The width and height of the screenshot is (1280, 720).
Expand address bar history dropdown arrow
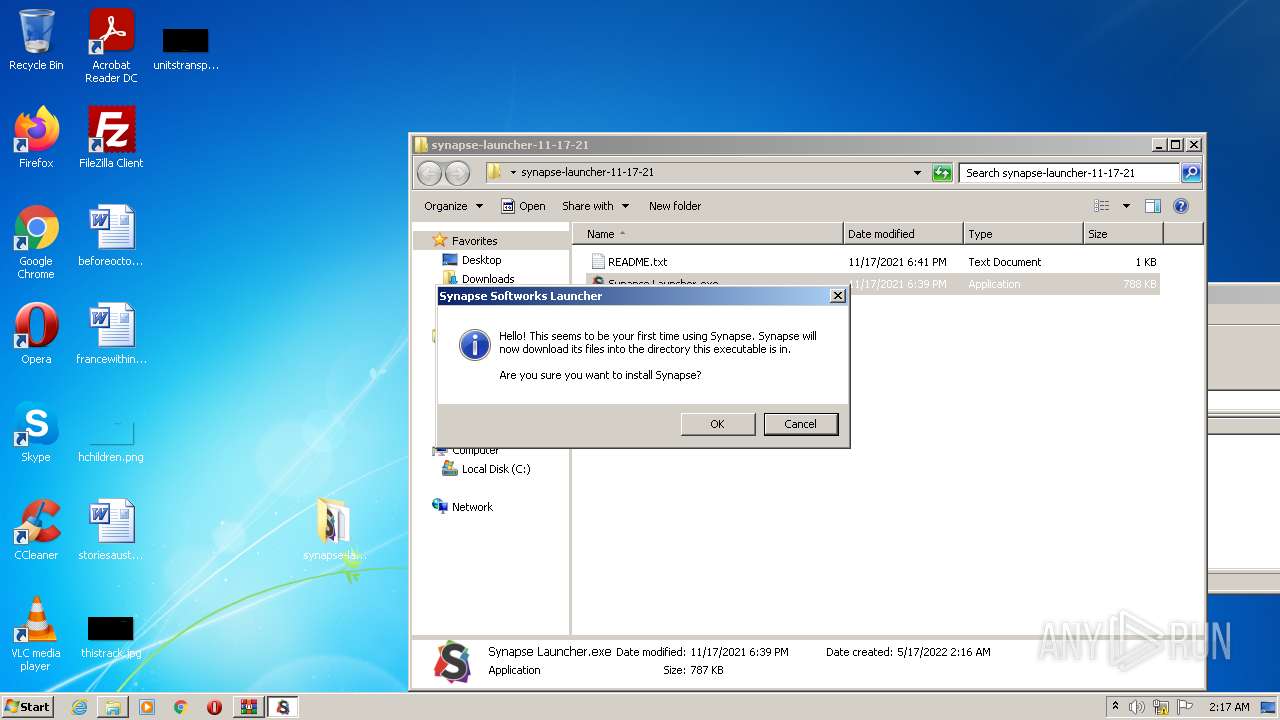tap(917, 173)
